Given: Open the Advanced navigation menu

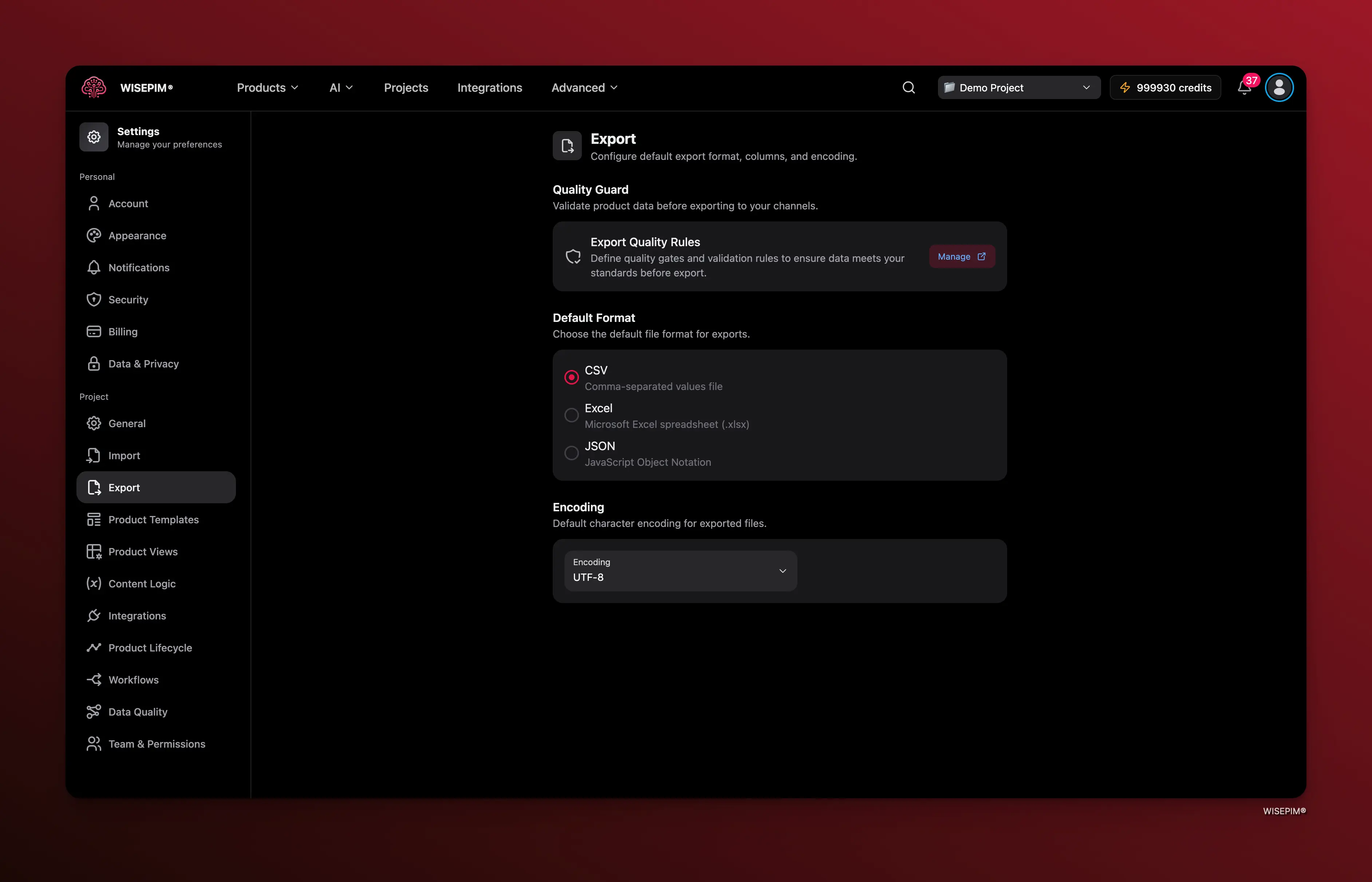Looking at the screenshot, I should [584, 88].
